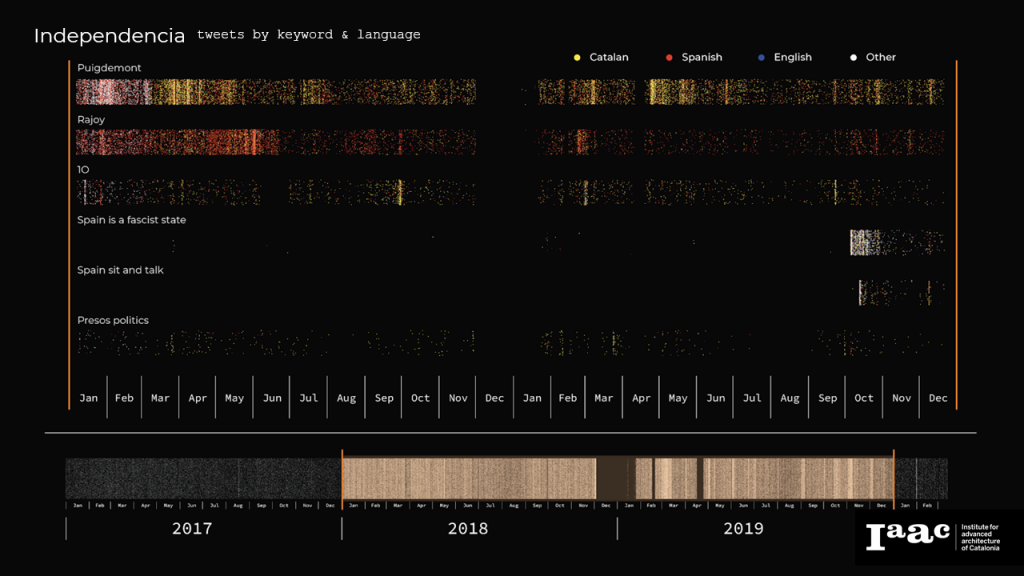The width and height of the screenshot is (1024, 576).
Task: Select the 2018 year label
Action: (x=467, y=528)
